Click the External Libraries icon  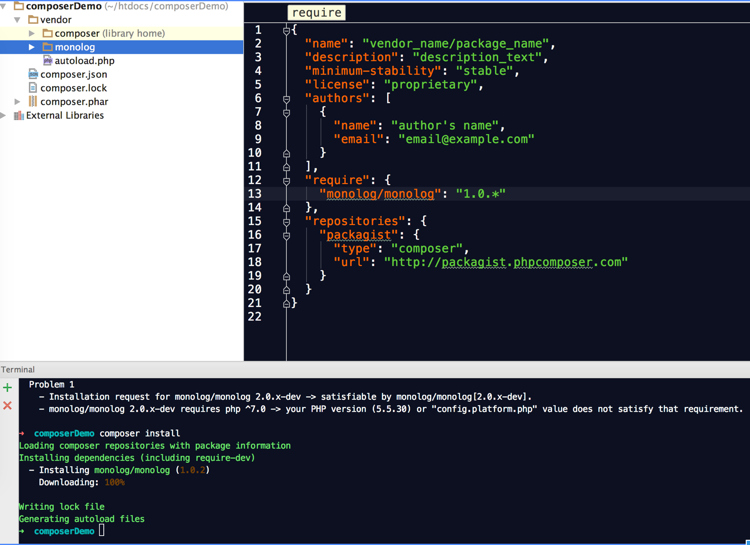19,116
